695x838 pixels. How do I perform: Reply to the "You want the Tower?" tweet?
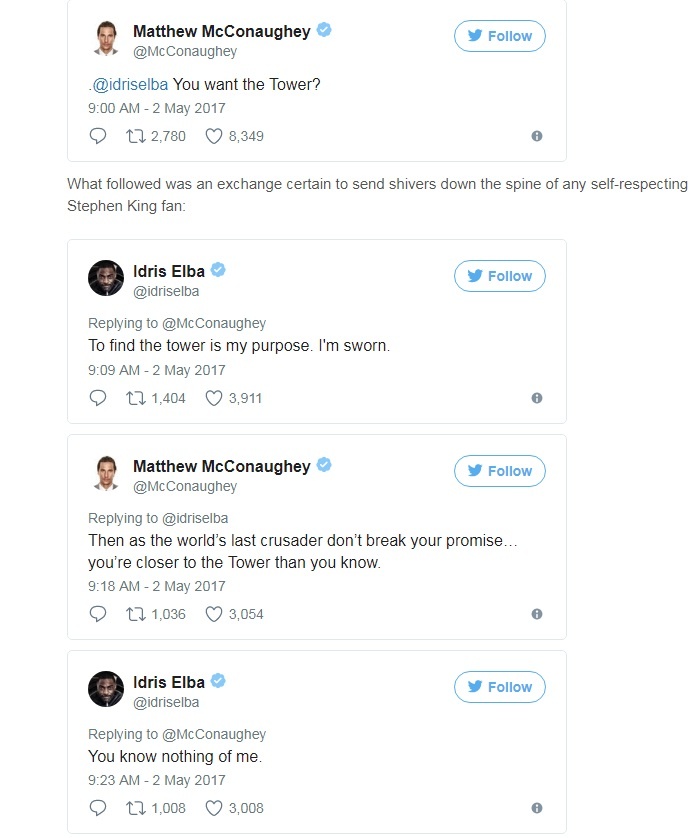pyautogui.click(x=97, y=136)
